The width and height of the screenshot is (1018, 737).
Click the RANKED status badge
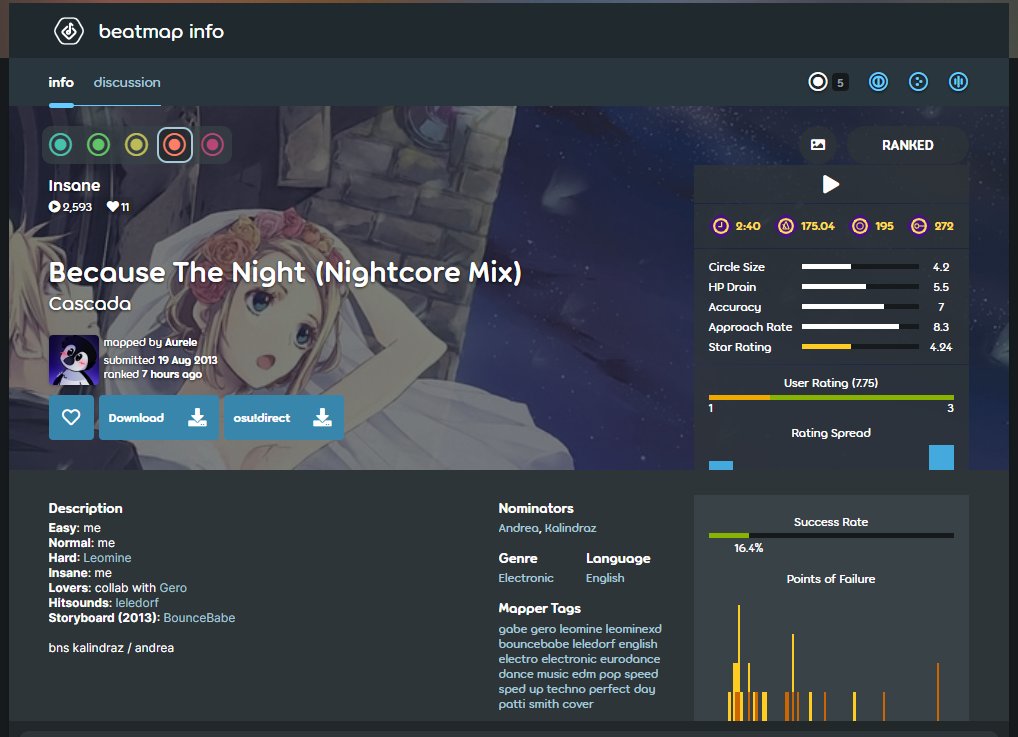click(907, 145)
